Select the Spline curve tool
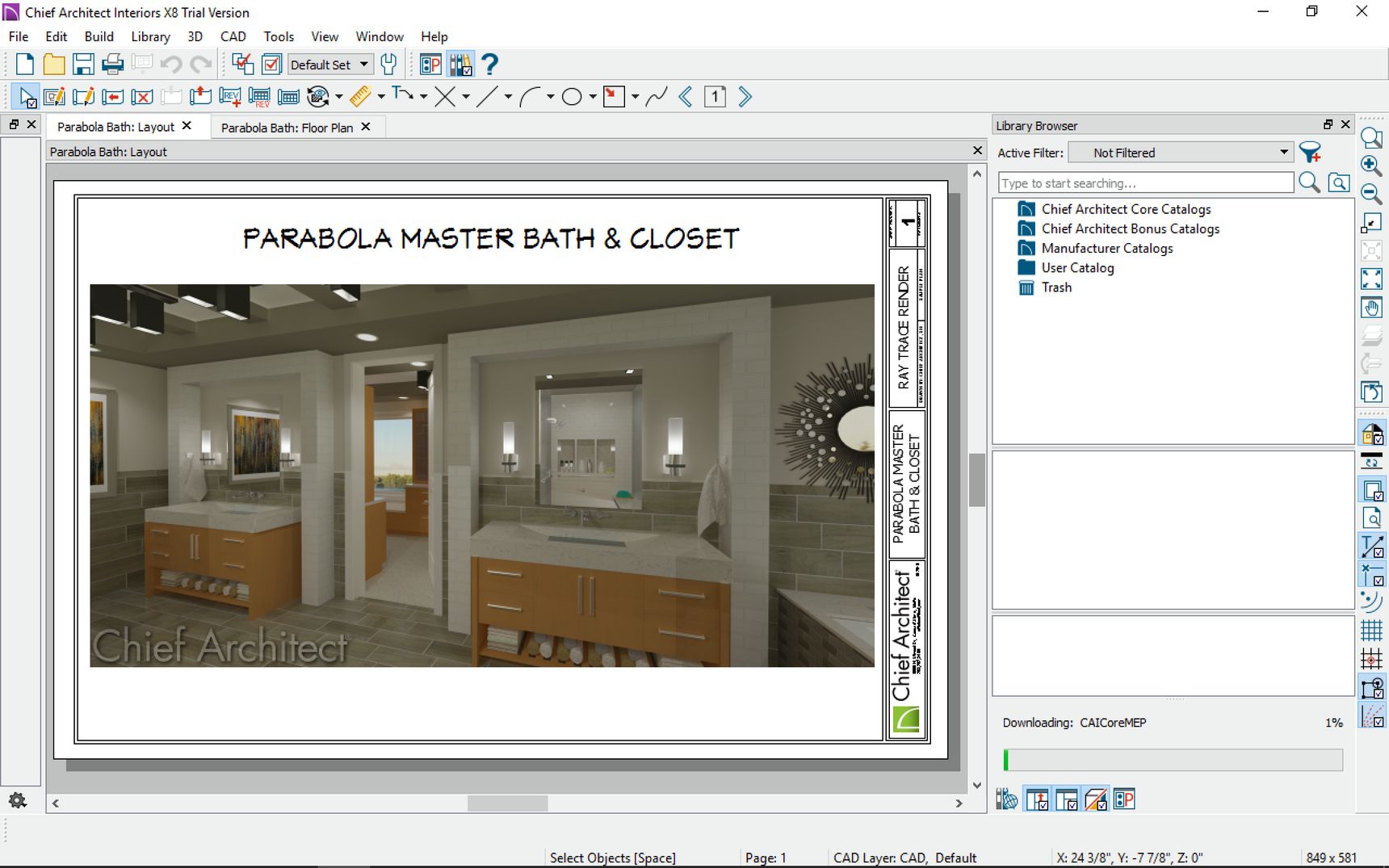This screenshot has width=1389, height=868. (657, 97)
